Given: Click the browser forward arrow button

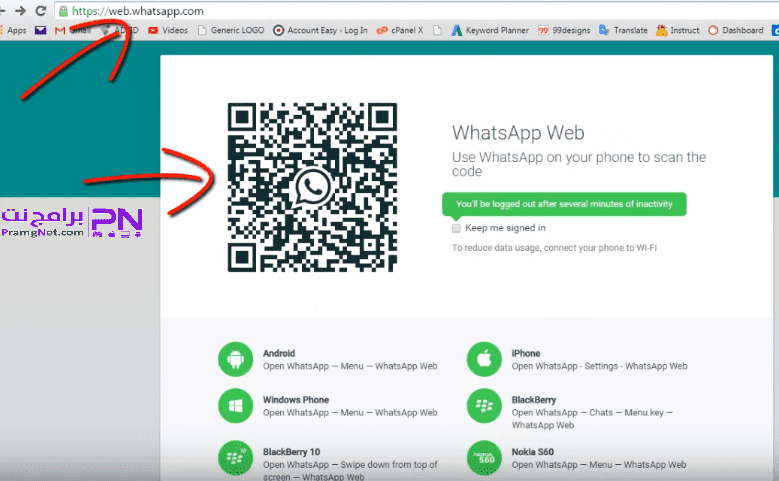Looking at the screenshot, I should tap(20, 10).
